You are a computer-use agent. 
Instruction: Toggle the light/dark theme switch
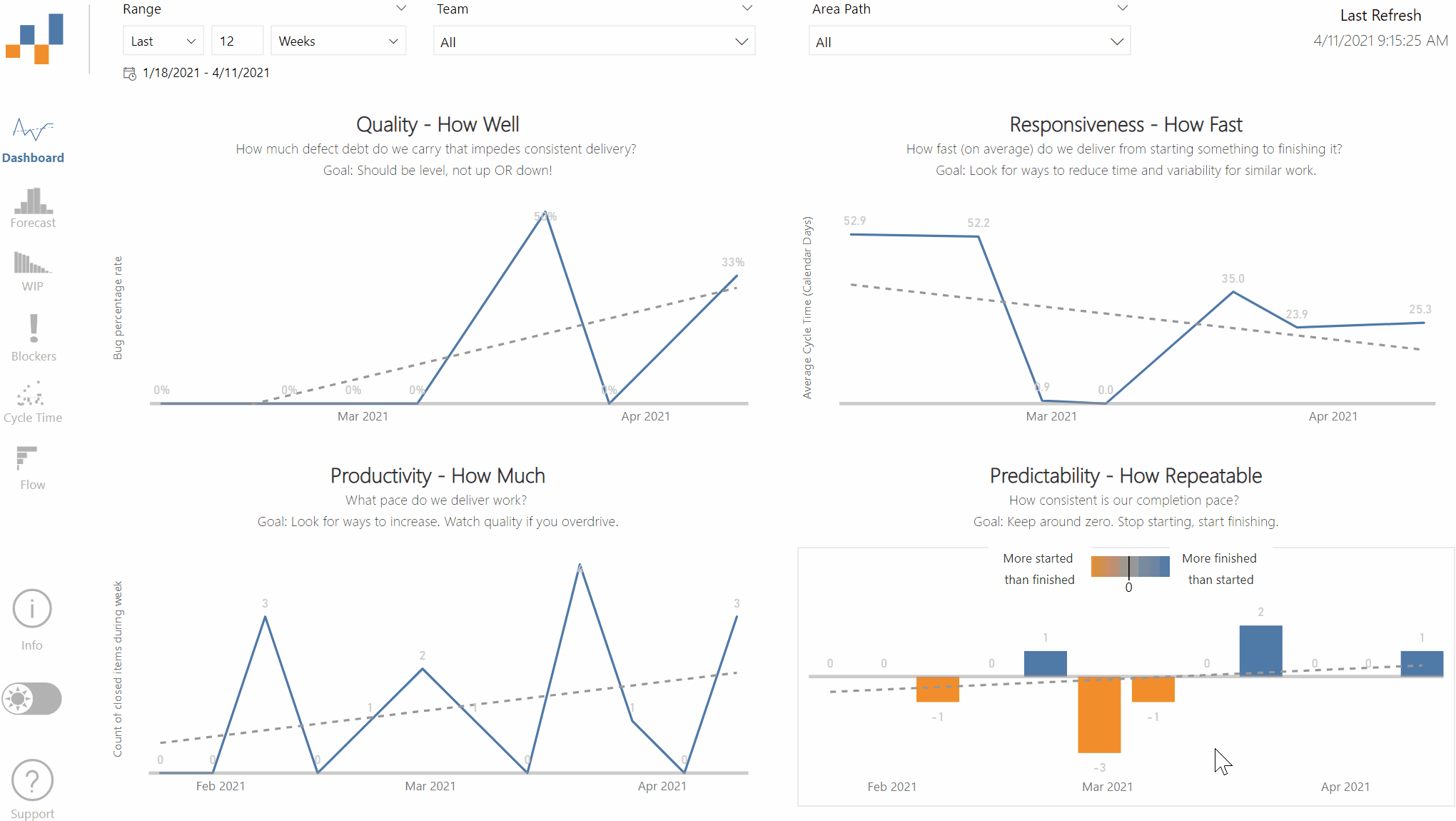tap(32, 699)
